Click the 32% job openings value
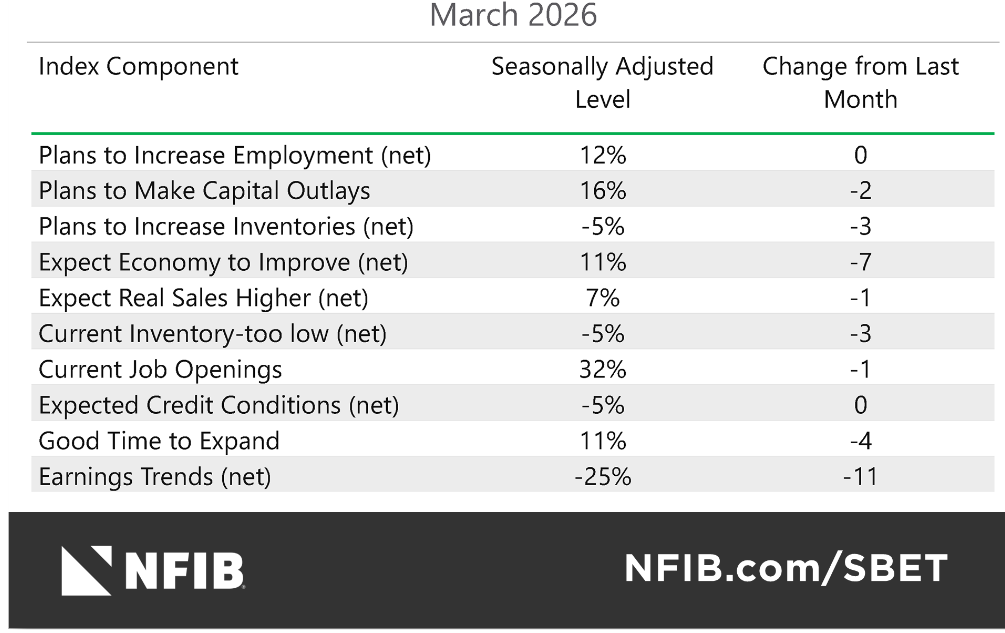This screenshot has width=1005, height=633. pos(602,370)
